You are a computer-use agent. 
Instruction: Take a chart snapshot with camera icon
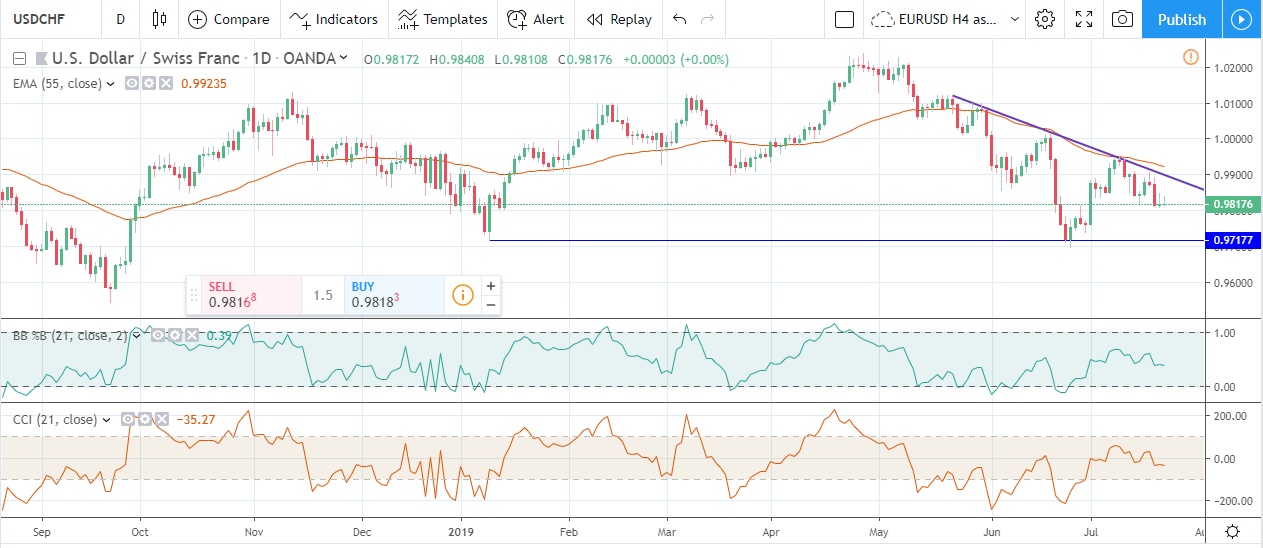[1122, 19]
